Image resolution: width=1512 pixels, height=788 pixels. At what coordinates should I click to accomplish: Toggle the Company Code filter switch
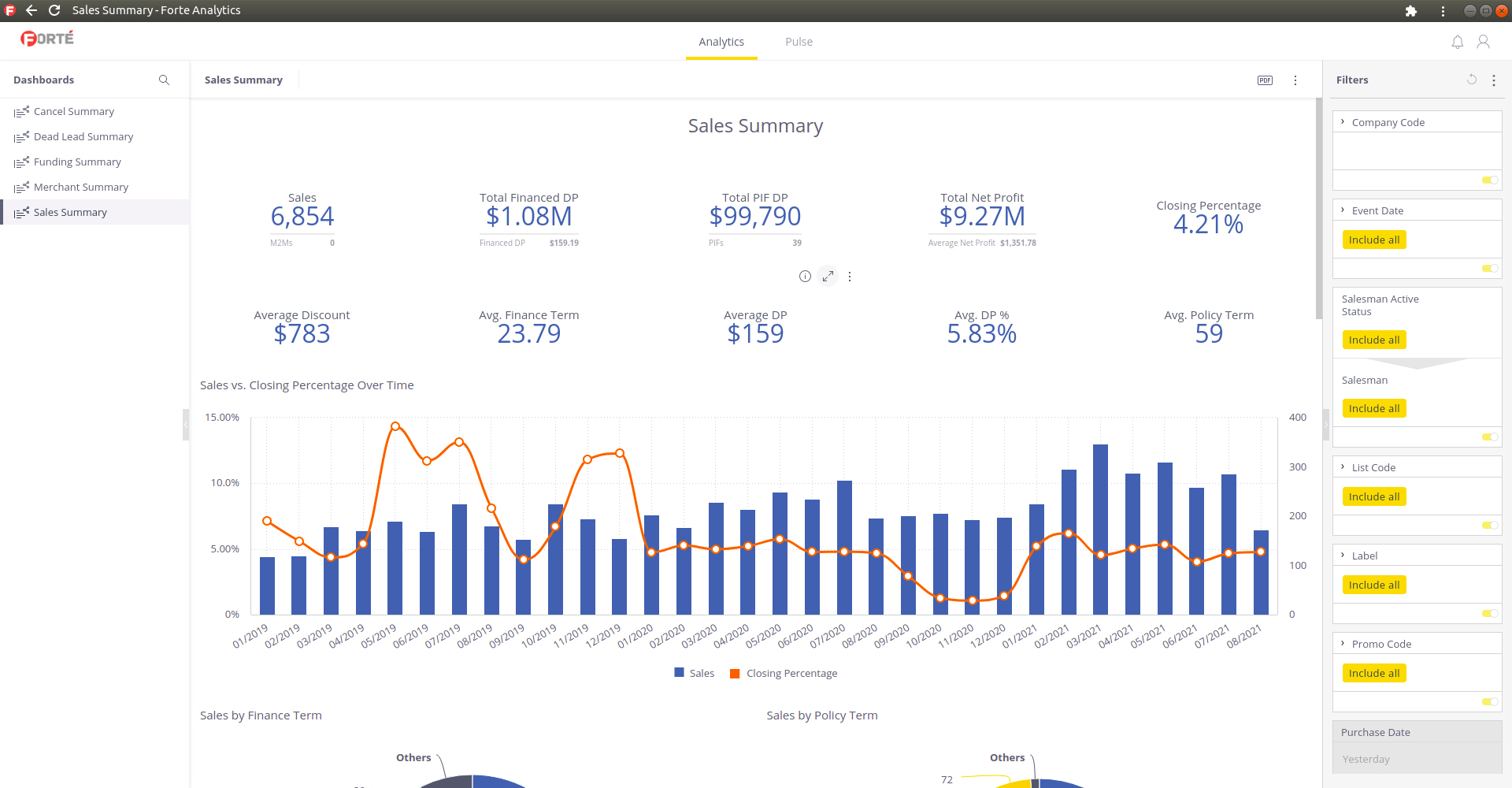tap(1489, 180)
